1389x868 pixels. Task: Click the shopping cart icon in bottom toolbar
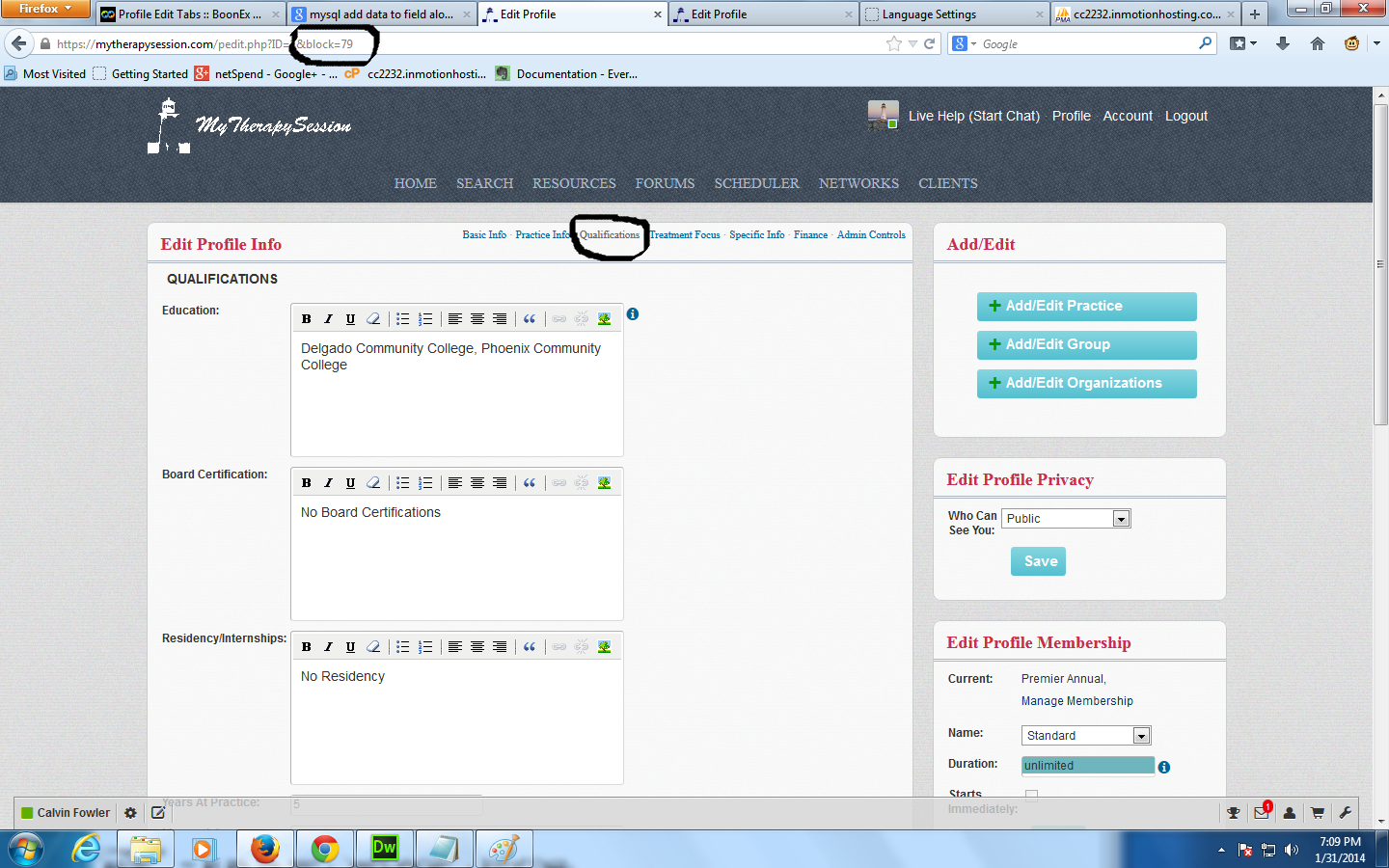[x=1318, y=813]
